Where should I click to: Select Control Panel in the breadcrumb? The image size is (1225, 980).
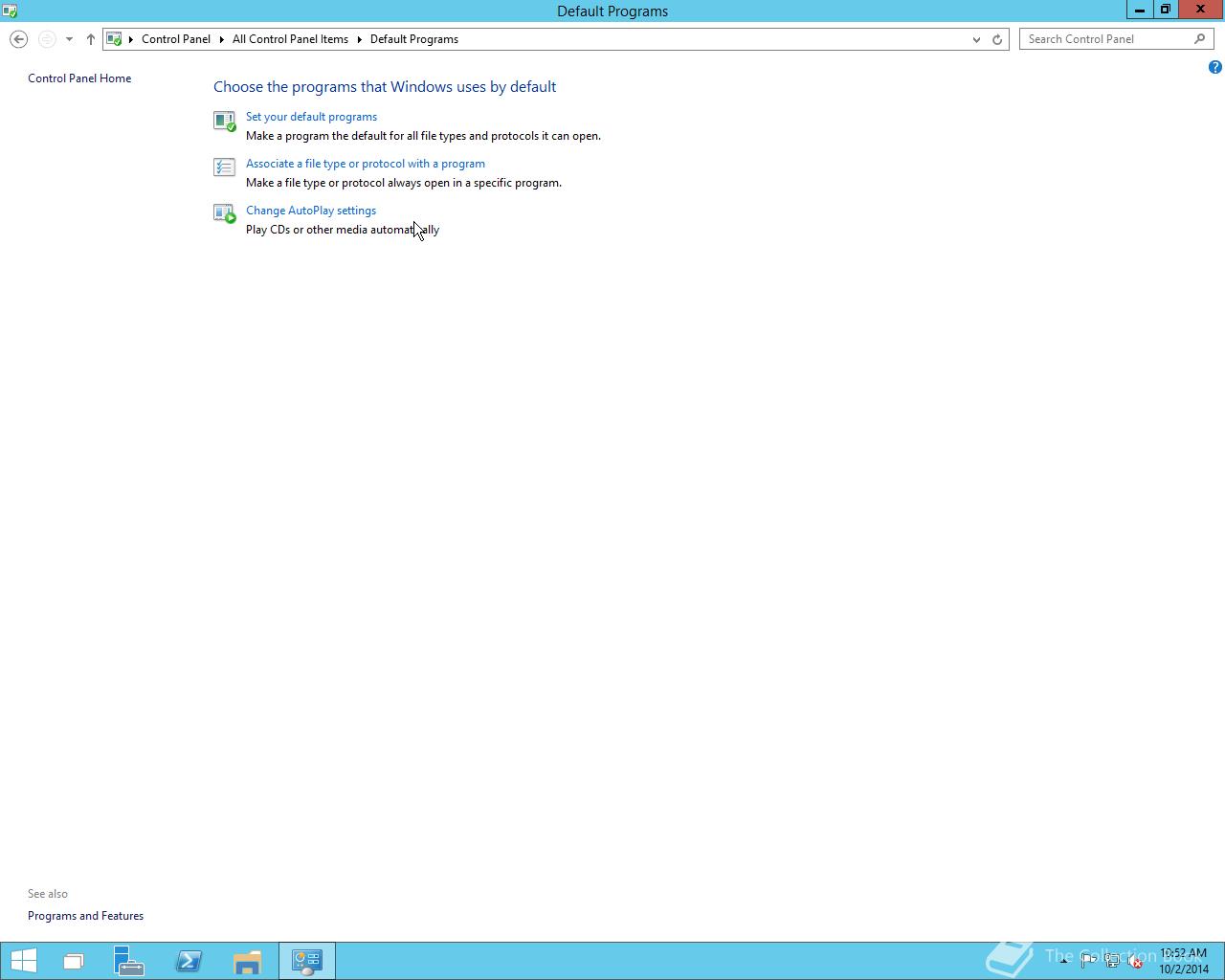[x=176, y=39]
